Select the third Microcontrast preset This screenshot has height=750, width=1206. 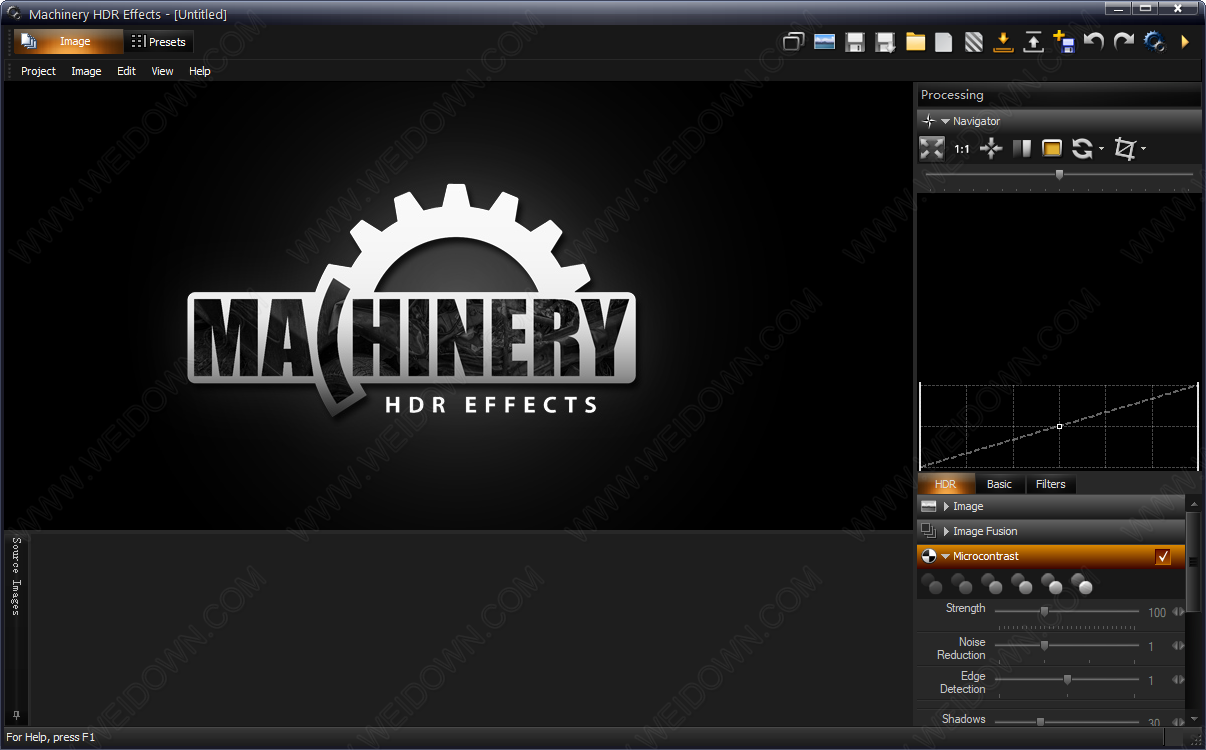[x=992, y=584]
